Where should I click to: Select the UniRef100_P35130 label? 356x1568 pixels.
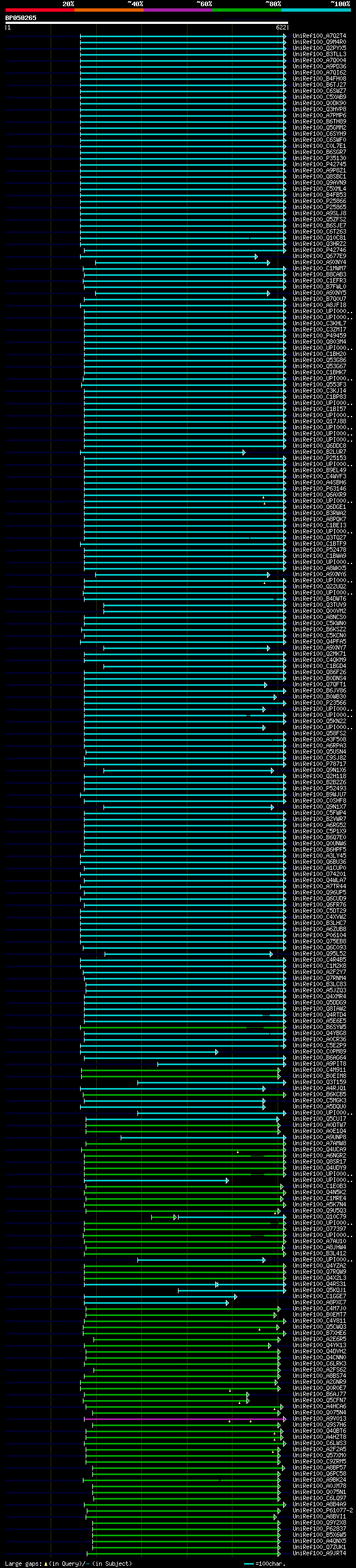[319, 159]
